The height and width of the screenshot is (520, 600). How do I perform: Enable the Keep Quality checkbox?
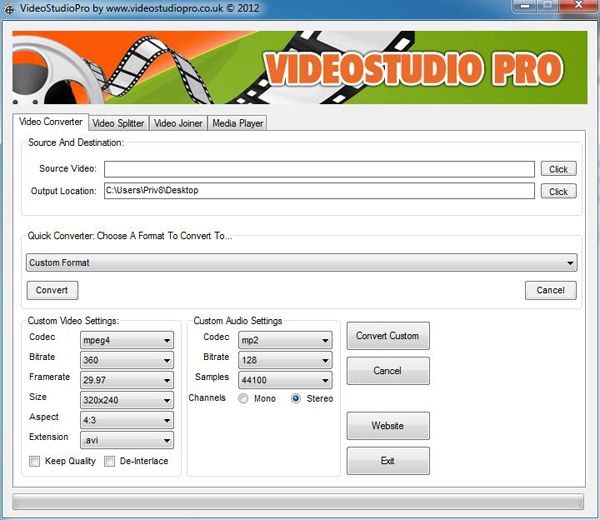(x=34, y=461)
